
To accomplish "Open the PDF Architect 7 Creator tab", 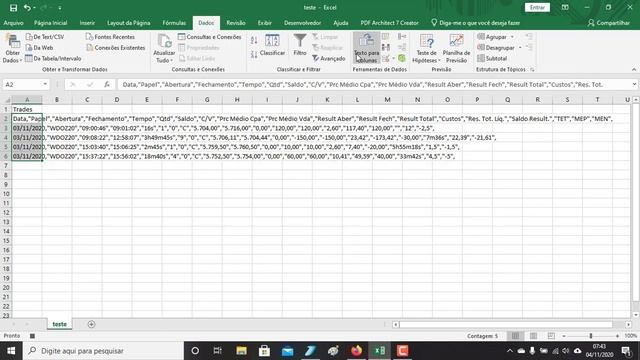I will coord(389,23).
